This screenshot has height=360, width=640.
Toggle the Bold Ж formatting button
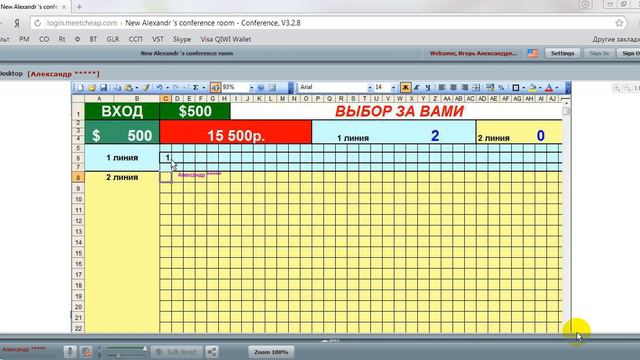(x=405, y=87)
